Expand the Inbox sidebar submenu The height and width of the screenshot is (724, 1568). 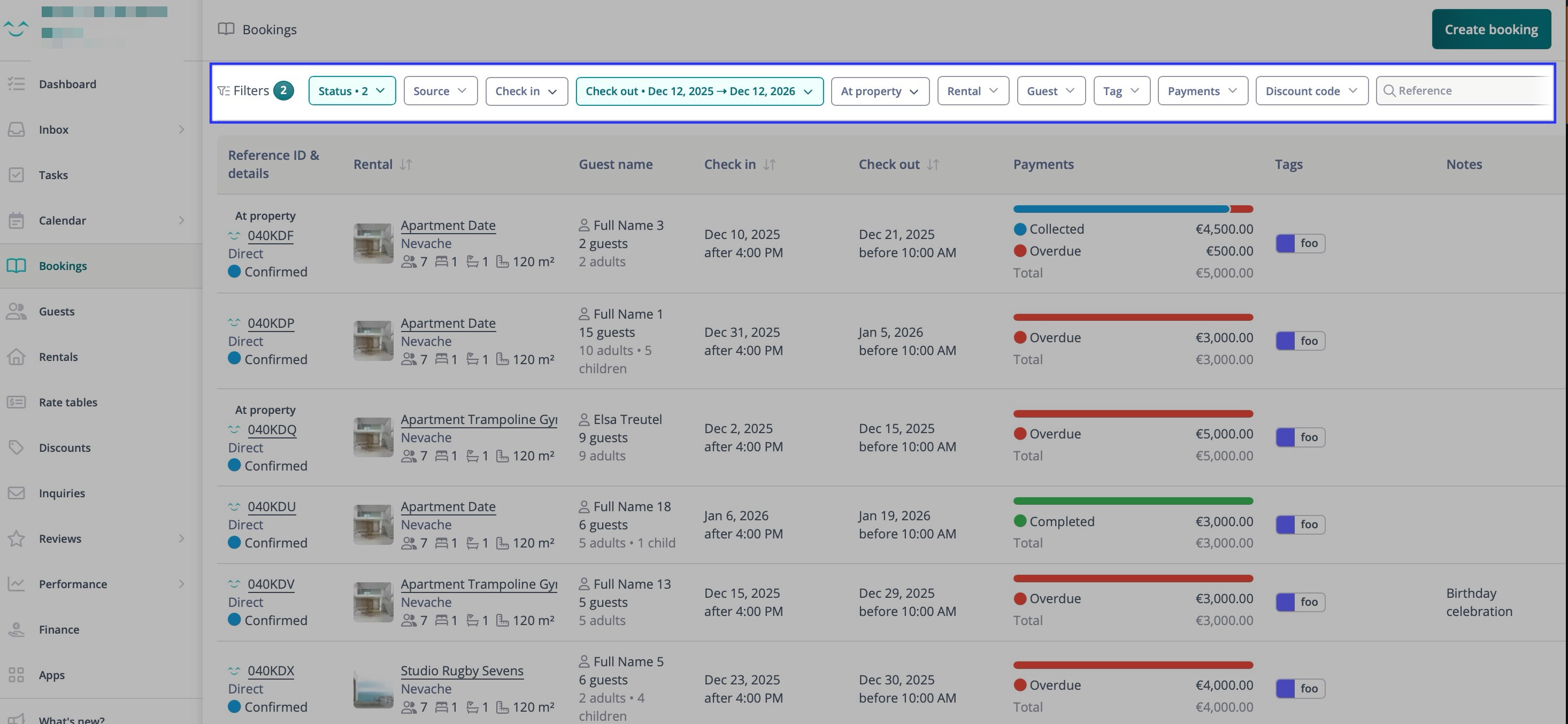point(181,129)
